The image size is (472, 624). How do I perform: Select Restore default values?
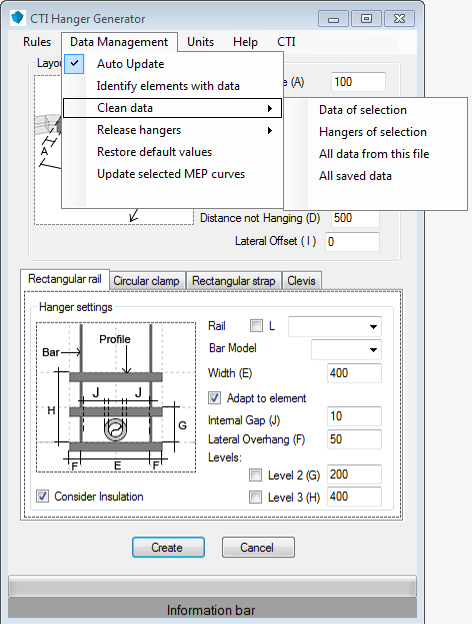[x=154, y=152]
